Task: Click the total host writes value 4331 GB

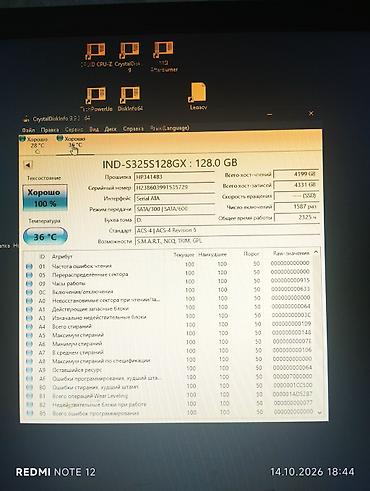Action: point(296,185)
